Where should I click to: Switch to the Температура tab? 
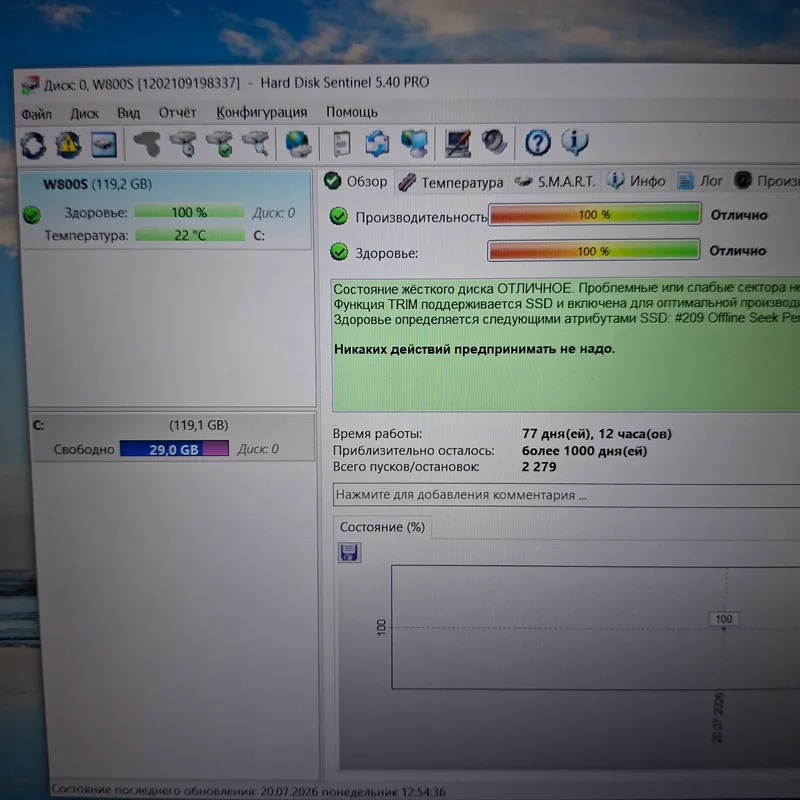click(451, 182)
